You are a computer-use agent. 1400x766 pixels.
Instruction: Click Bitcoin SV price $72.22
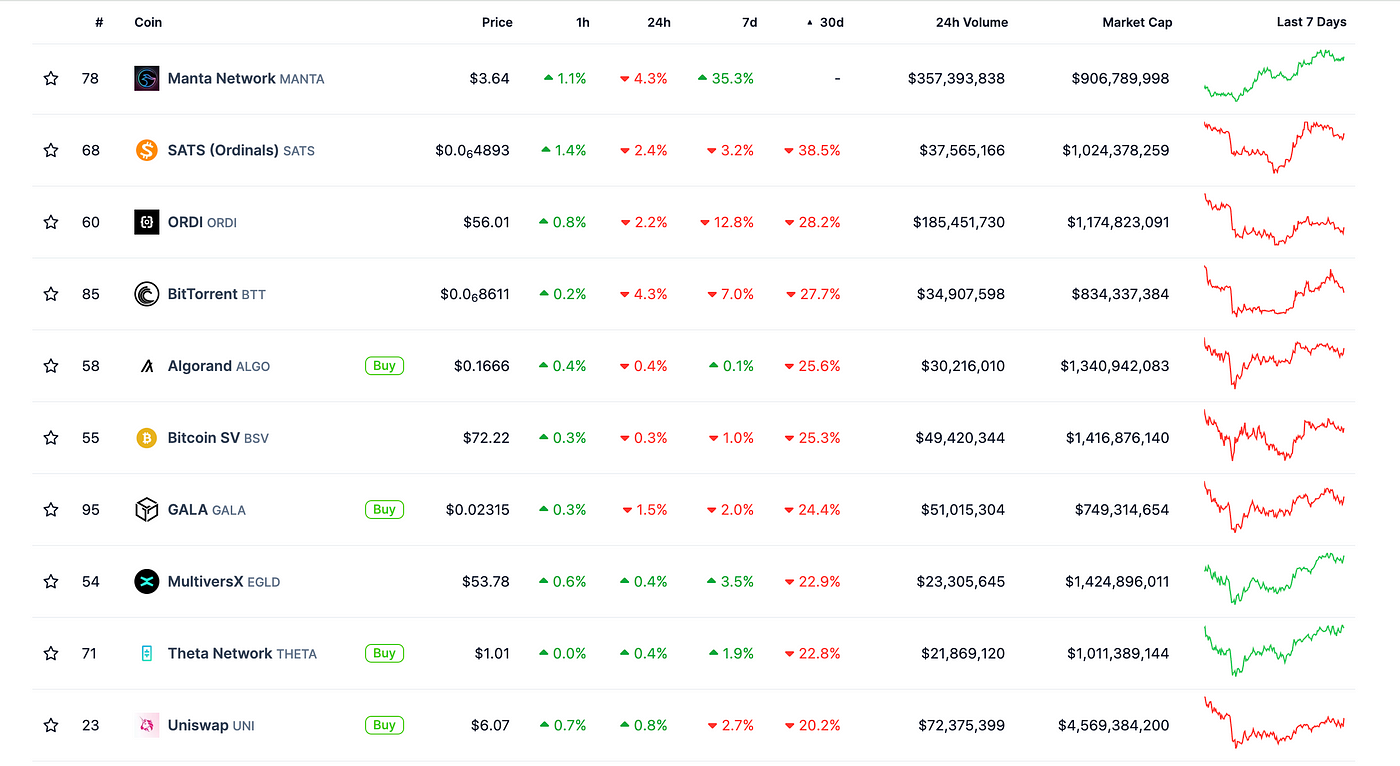(486, 438)
